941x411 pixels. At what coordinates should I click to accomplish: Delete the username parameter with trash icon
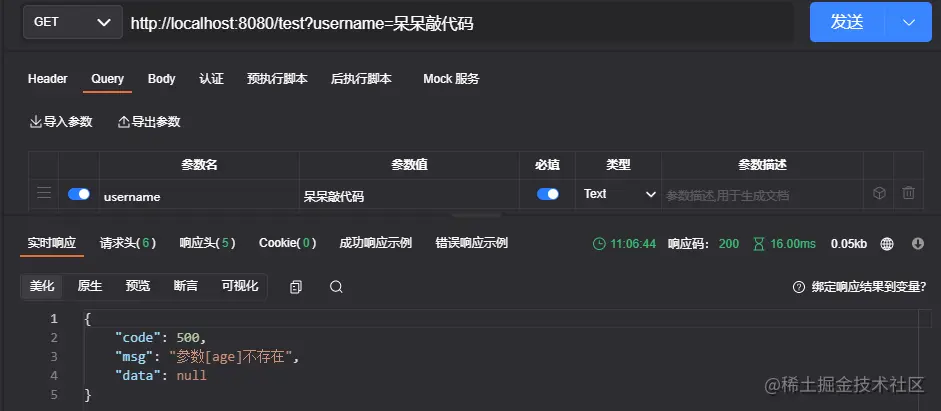tap(909, 193)
